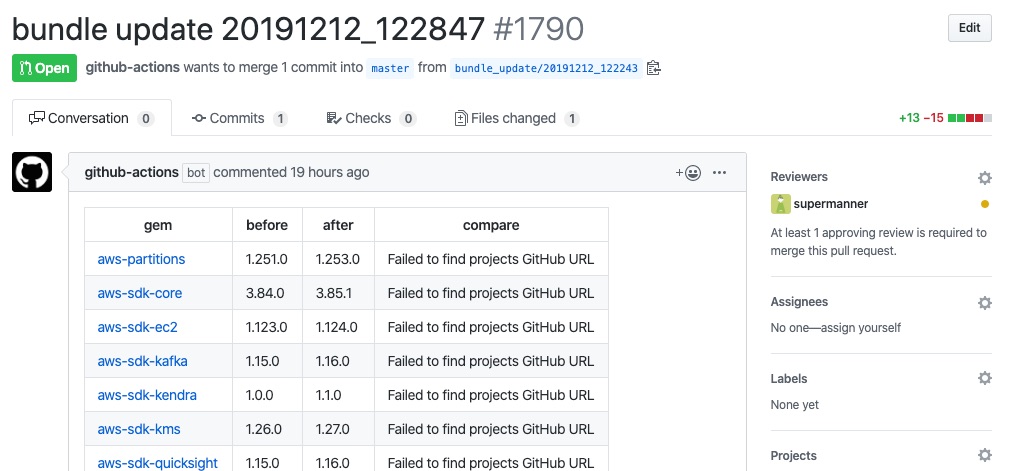Click the 1.123.0 version cell

[267, 327]
